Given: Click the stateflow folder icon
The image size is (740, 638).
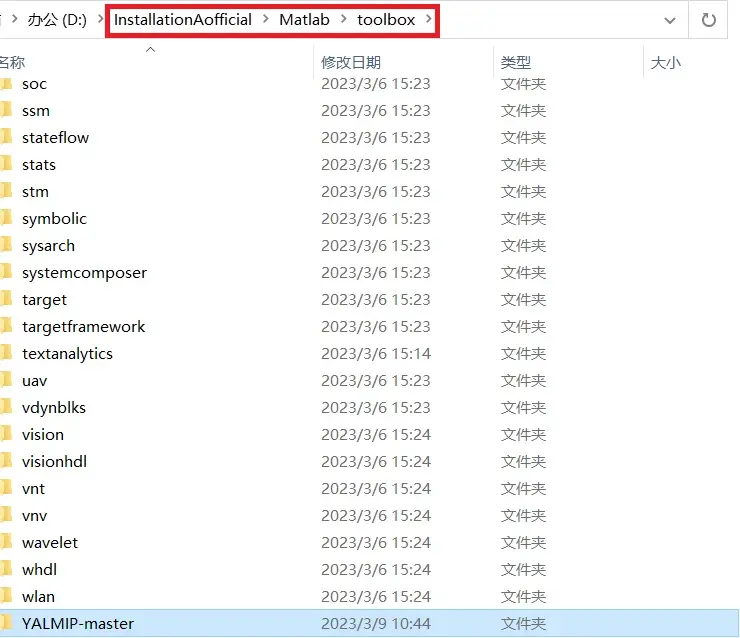Looking at the screenshot, I should 7,137.
